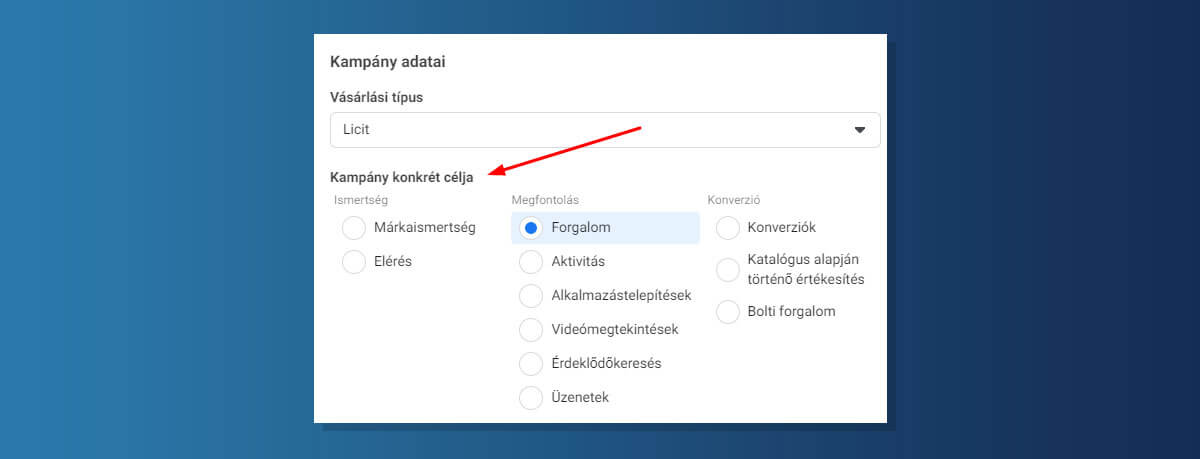Select Érdeklődőkeresés as the campaign goal
Image resolution: width=1200 pixels, height=459 pixels.
click(531, 364)
